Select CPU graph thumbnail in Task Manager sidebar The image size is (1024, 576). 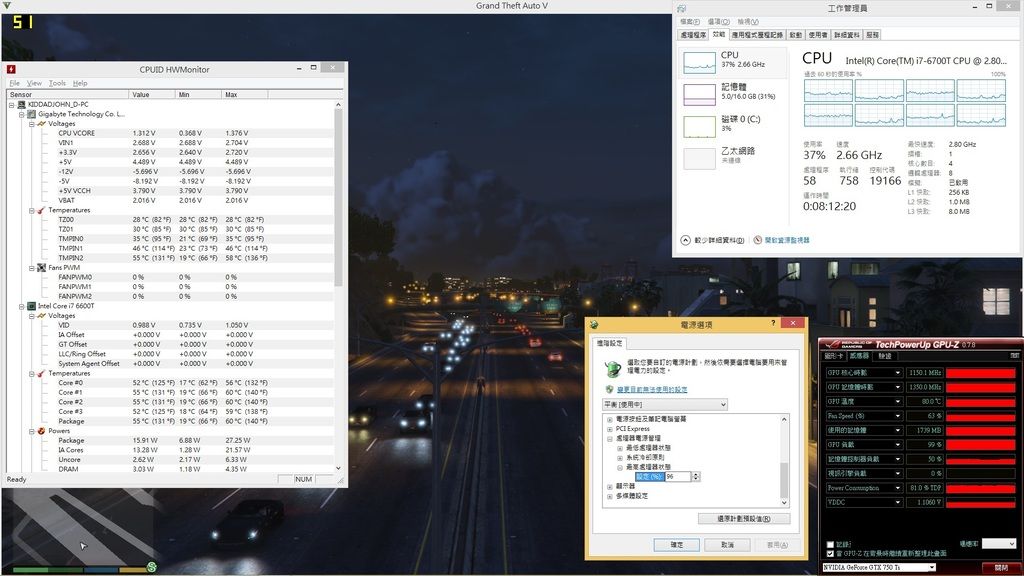click(x=699, y=62)
